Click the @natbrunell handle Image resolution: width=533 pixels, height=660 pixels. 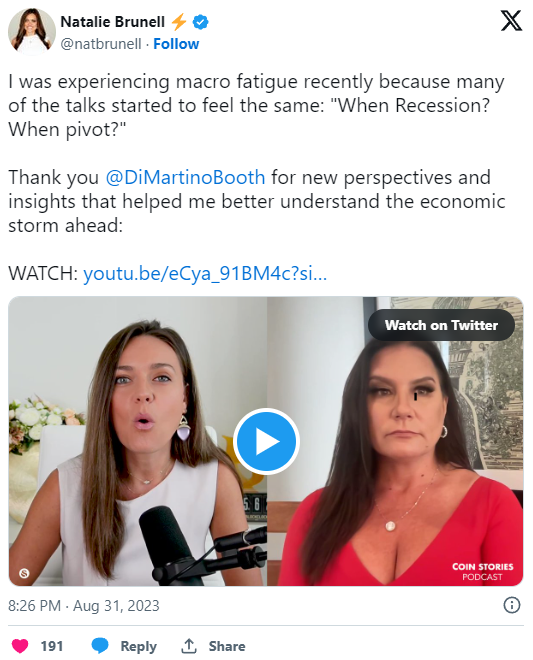click(x=101, y=44)
